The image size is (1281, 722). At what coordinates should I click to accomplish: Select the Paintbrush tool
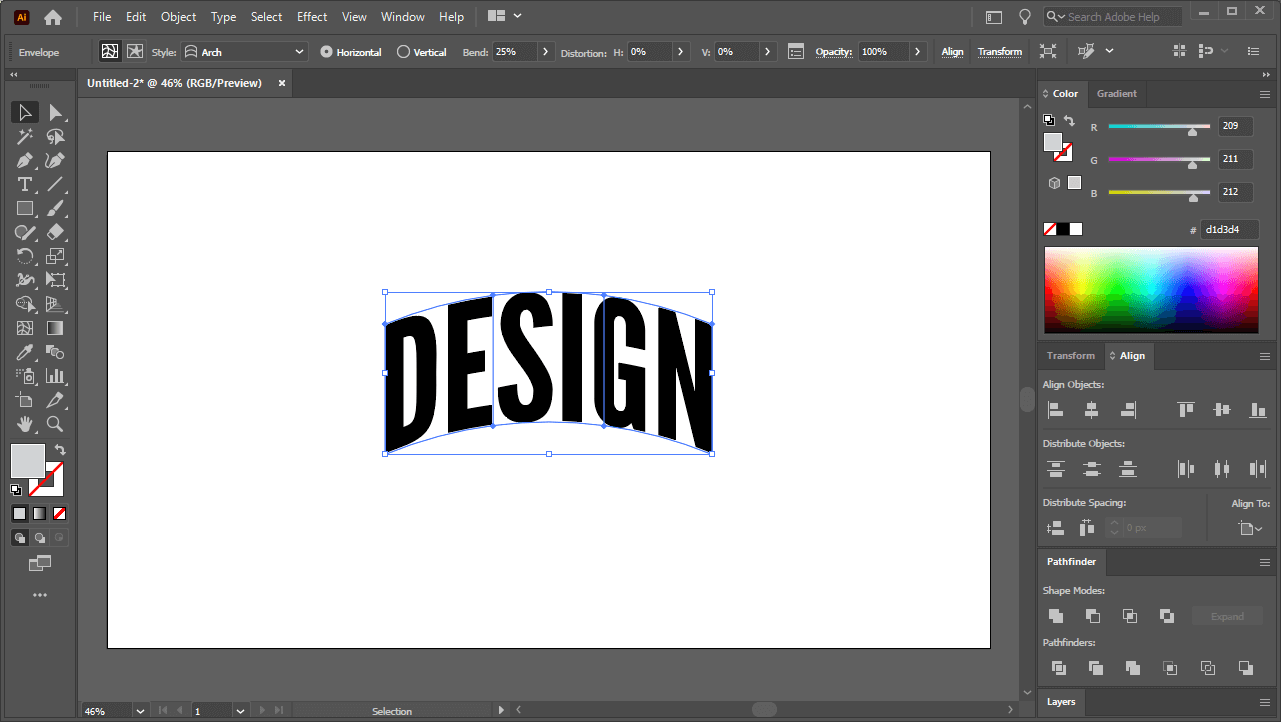(56, 208)
